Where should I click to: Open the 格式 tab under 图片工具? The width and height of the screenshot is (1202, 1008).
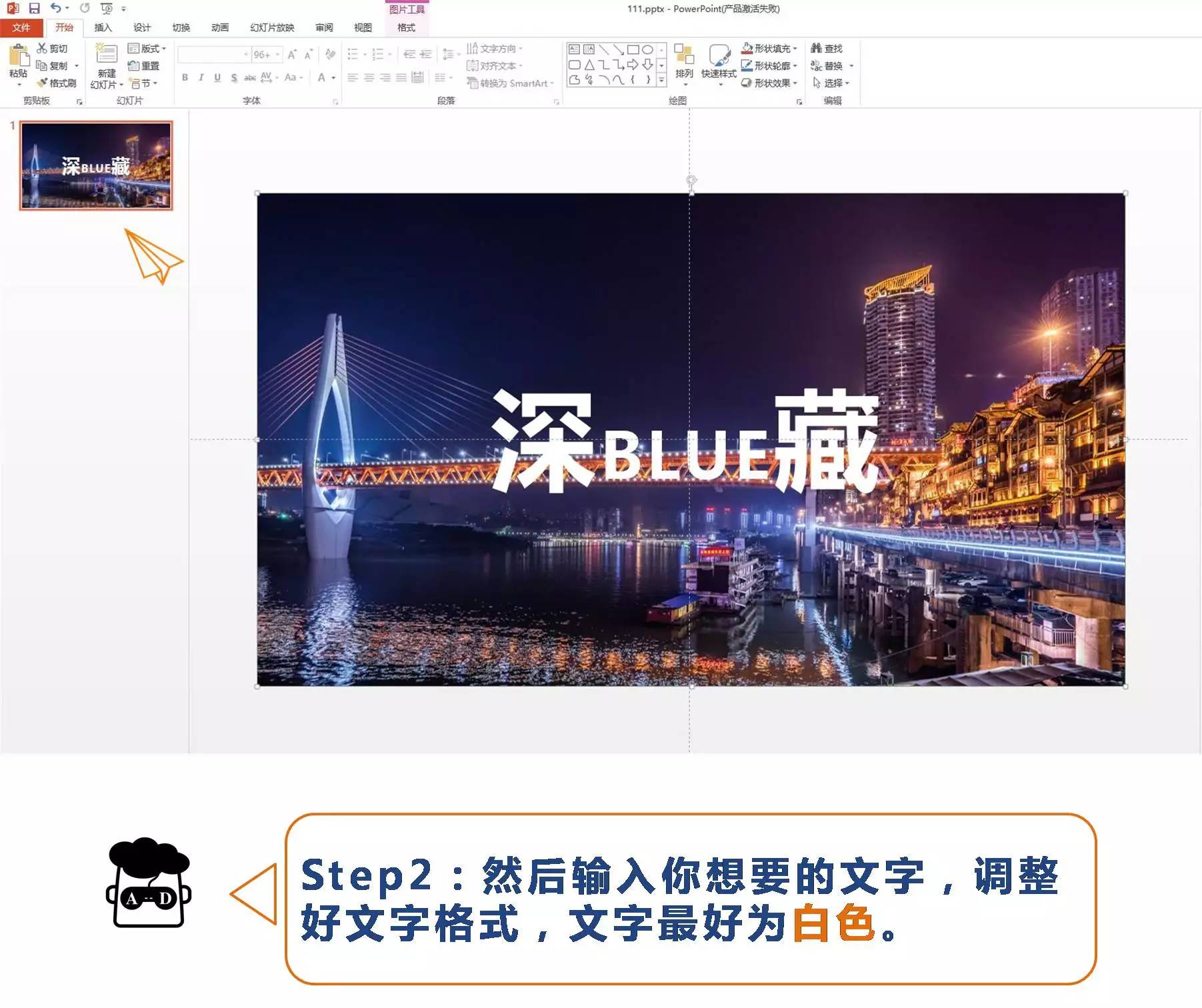pyautogui.click(x=406, y=27)
